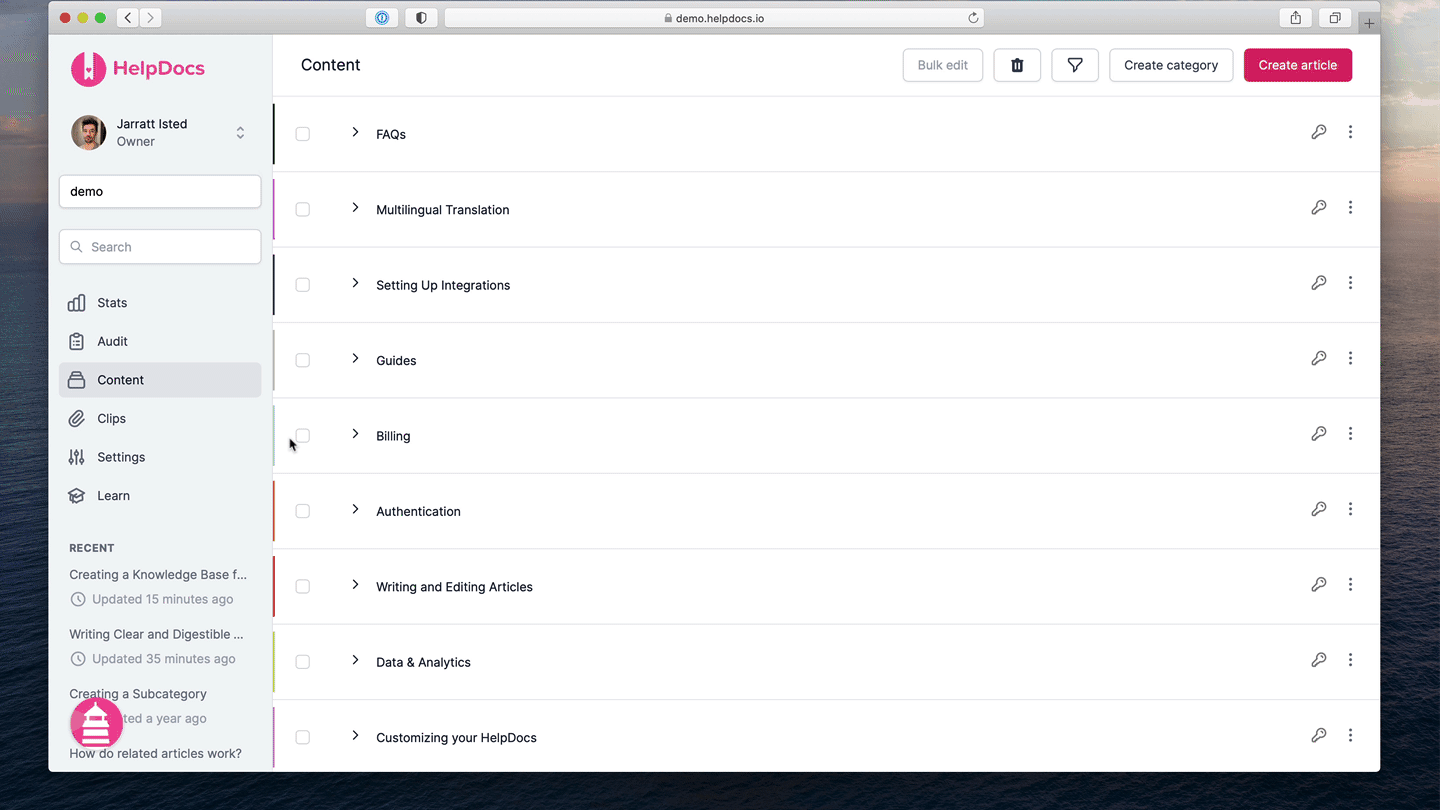Open three-dot menu for Writing and Editing Articles
This screenshot has height=810, width=1440.
coord(1350,584)
